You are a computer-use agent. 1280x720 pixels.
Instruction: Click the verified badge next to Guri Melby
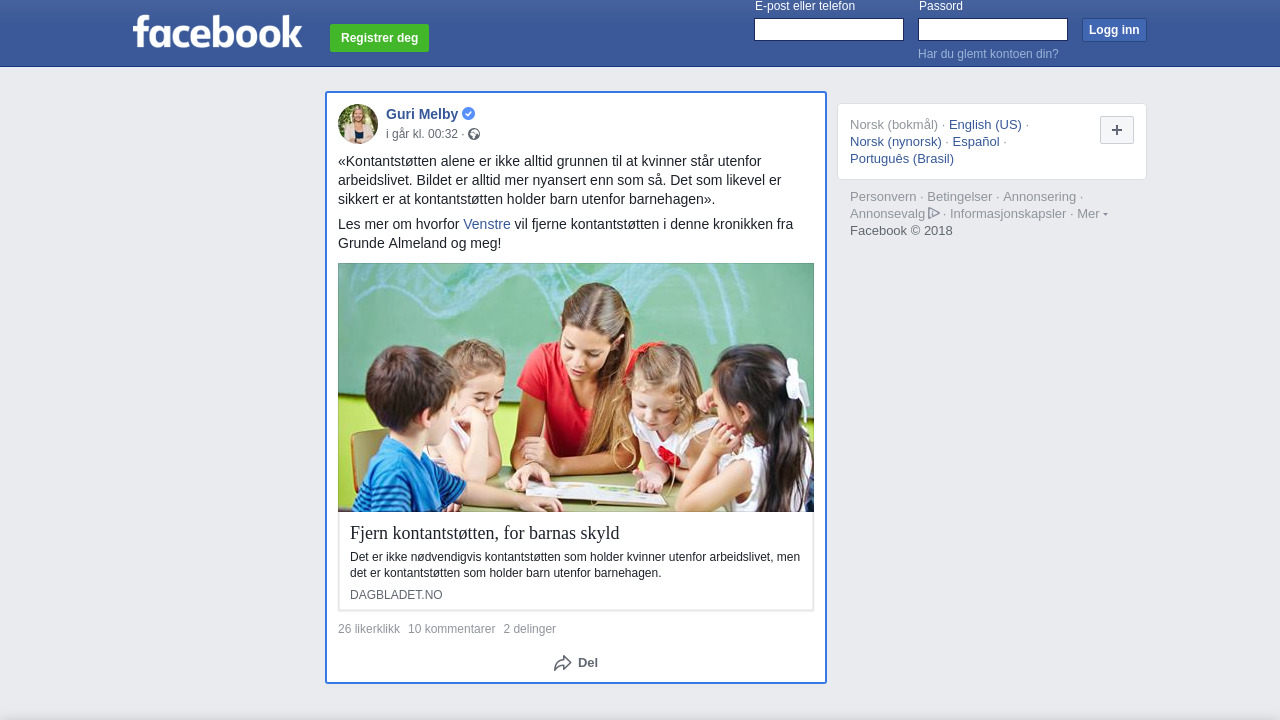pos(468,114)
